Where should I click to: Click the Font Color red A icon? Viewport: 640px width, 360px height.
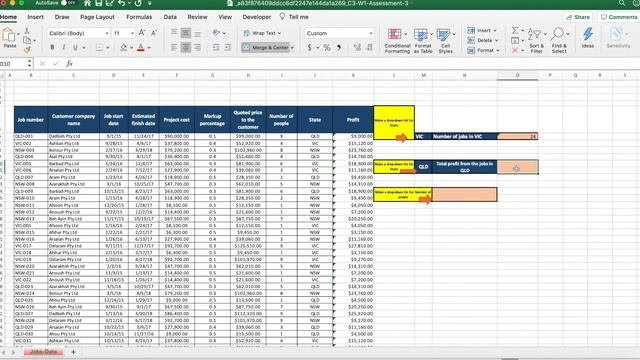click(x=141, y=48)
